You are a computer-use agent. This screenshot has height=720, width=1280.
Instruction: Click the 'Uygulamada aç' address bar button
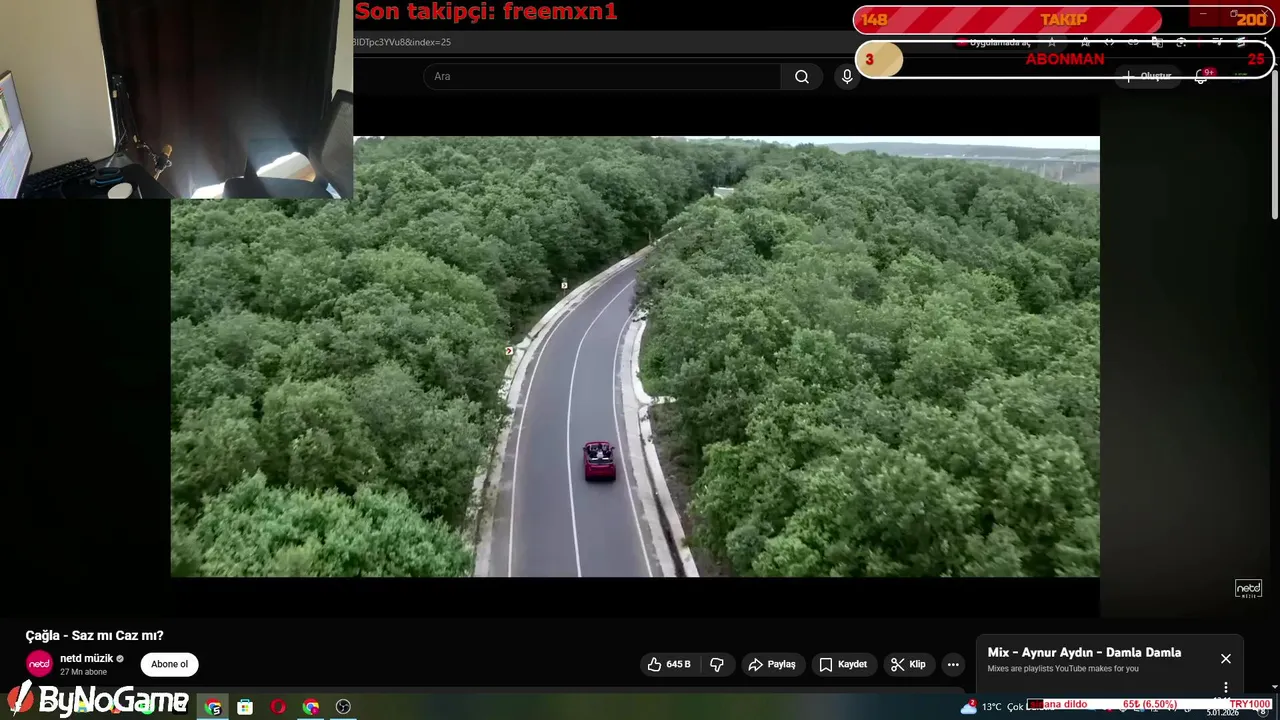tap(992, 42)
